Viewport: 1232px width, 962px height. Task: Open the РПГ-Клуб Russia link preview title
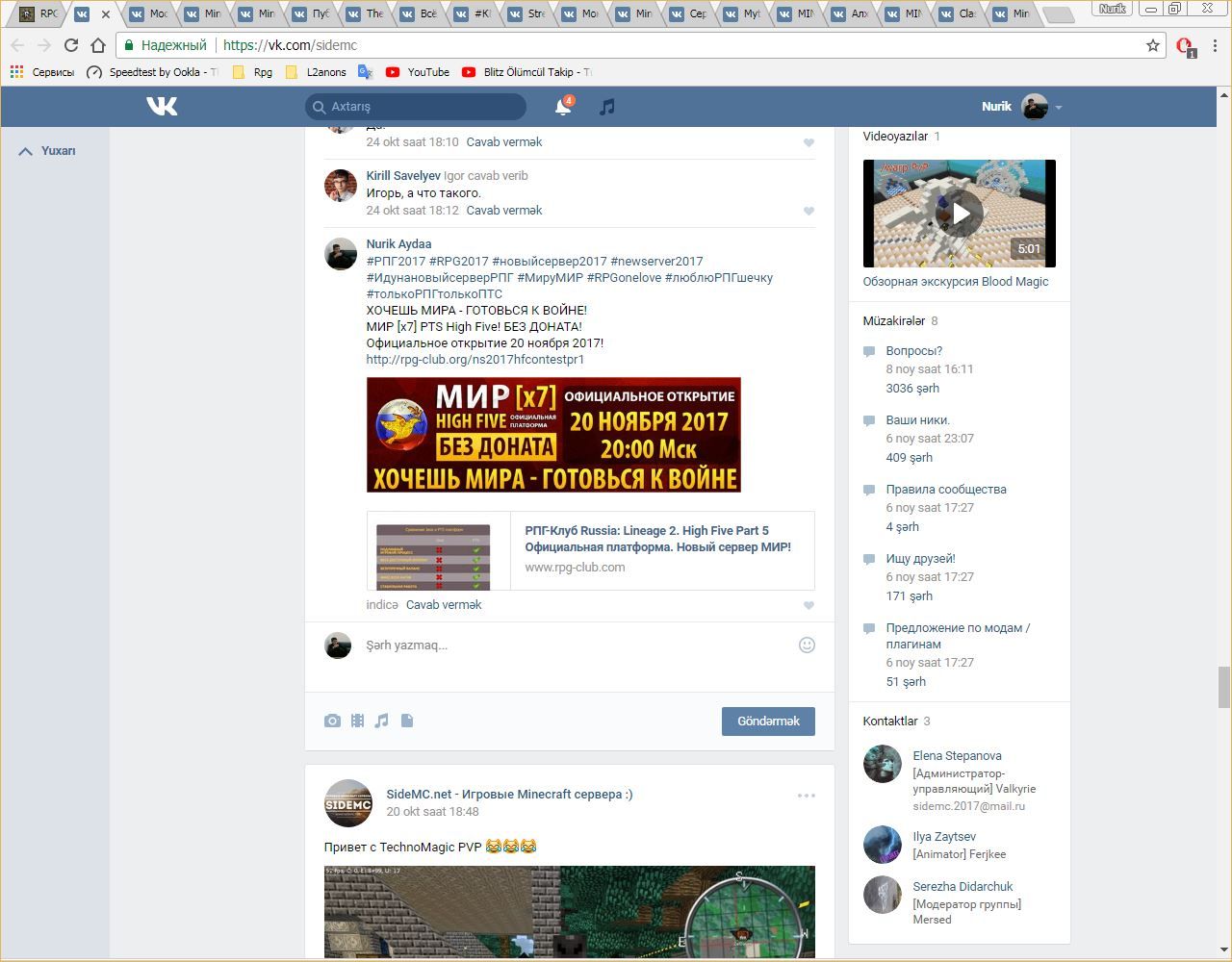[658, 539]
